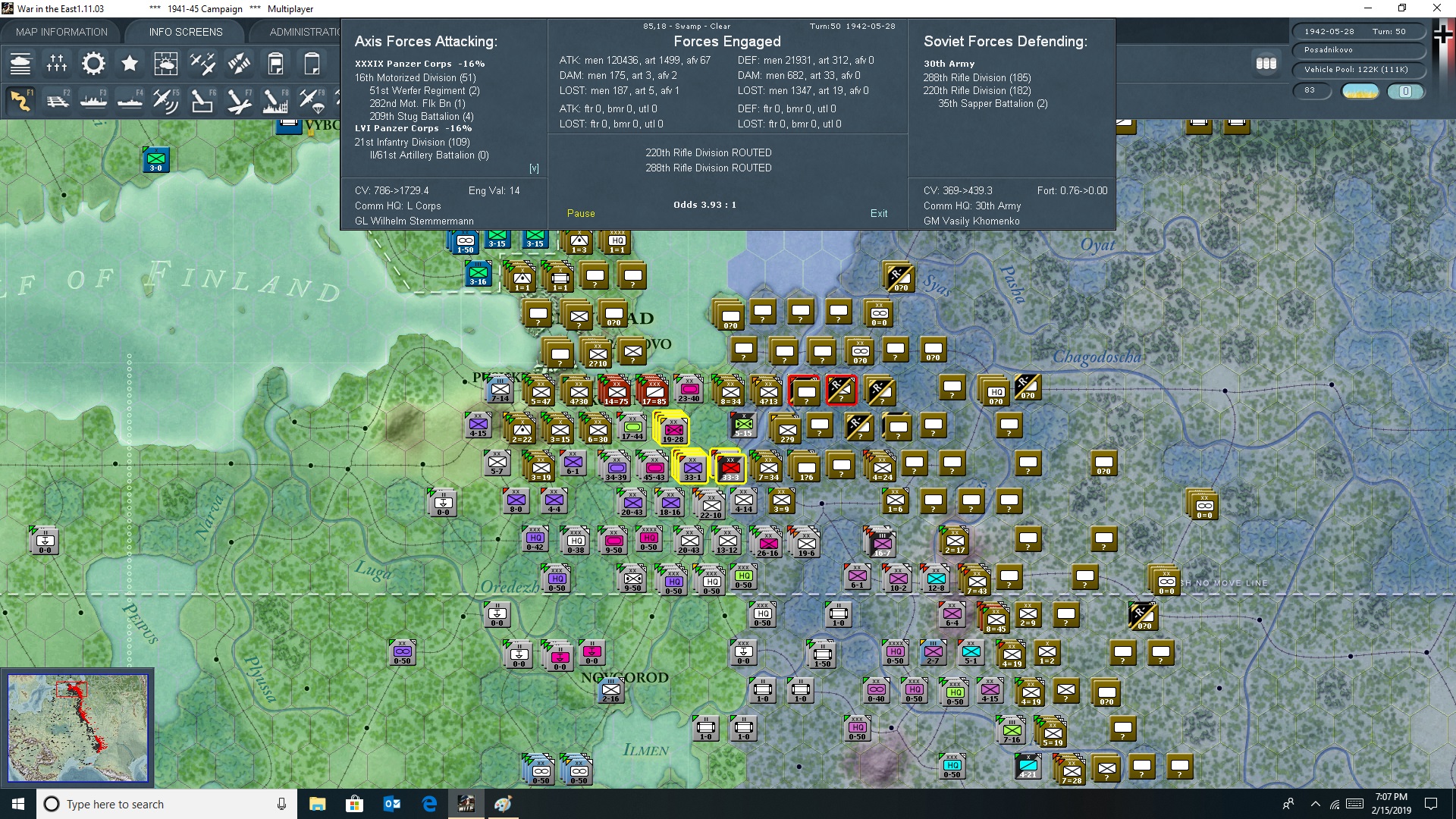Open the losses screen with crosses icon
Image resolution: width=1456 pixels, height=819 pixels.
click(57, 64)
